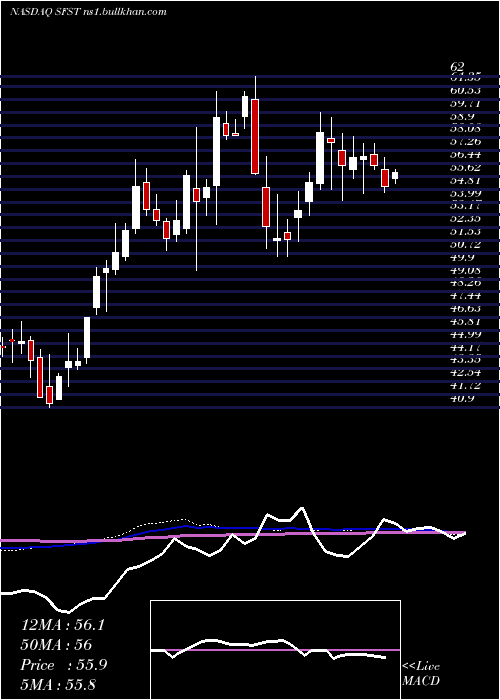500x700 pixels.
Task: Click the 51.53 price axis label
Action: click(x=465, y=231)
